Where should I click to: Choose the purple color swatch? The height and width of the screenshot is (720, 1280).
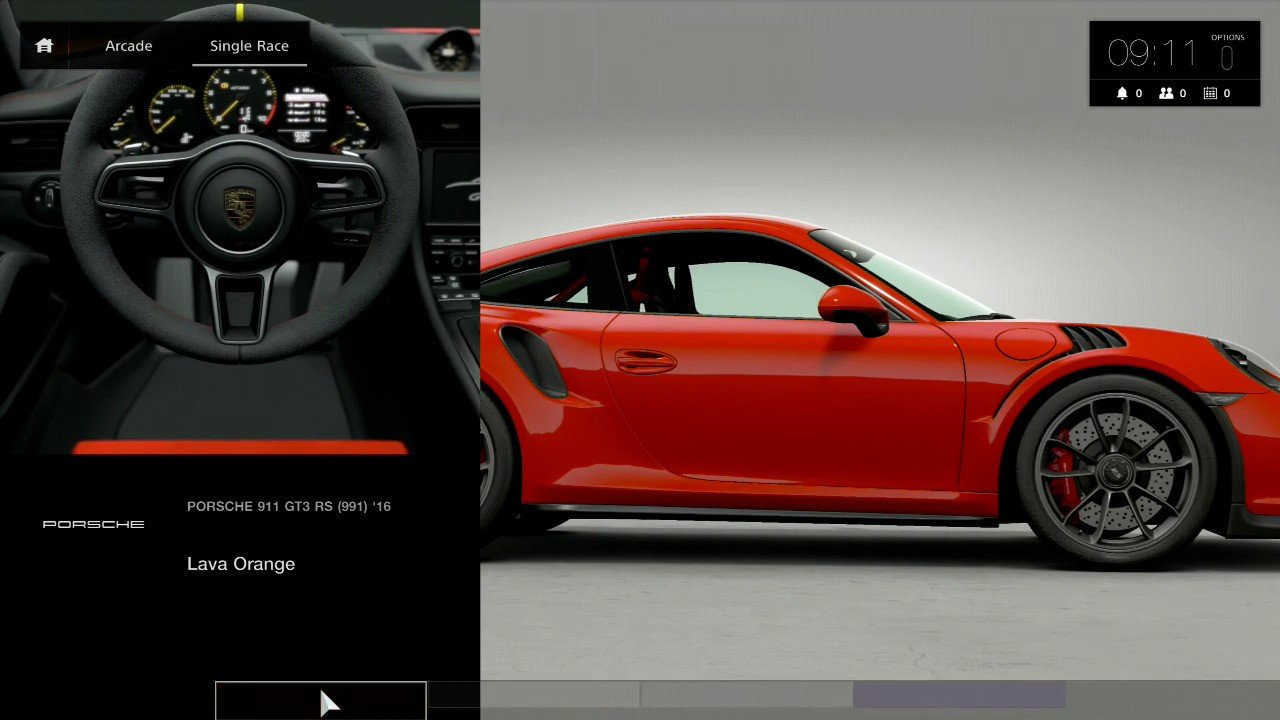[x=958, y=696]
